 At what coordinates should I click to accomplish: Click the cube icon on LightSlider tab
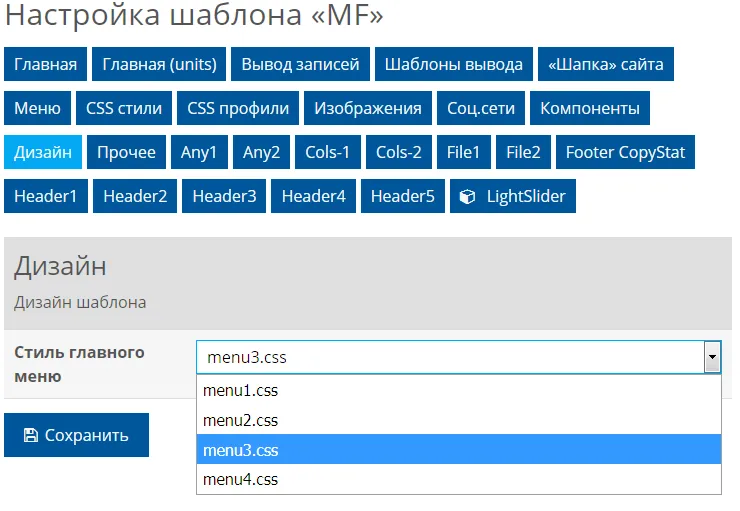467,196
